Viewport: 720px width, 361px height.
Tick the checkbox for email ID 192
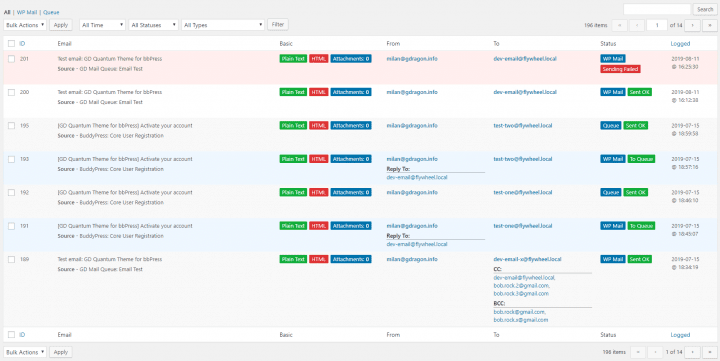coord(11,193)
